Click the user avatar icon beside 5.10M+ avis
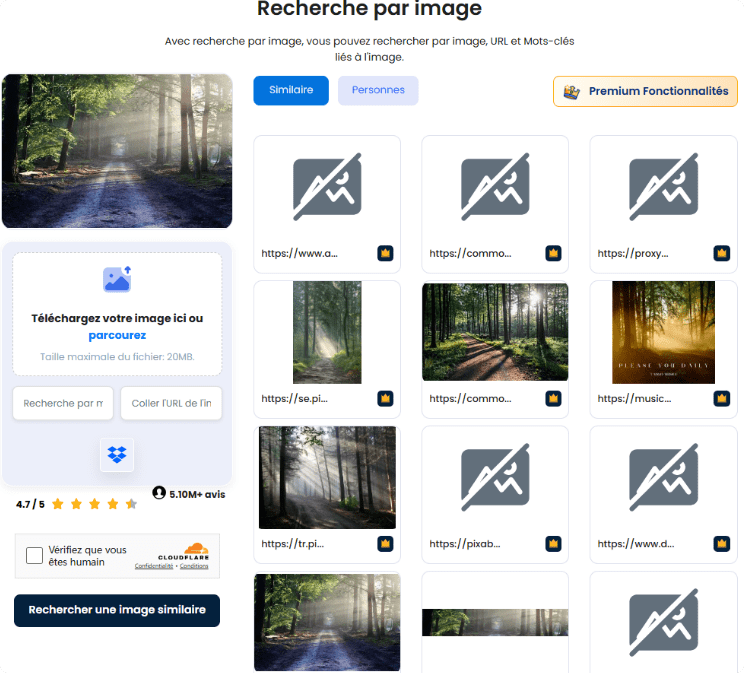 click(159, 493)
